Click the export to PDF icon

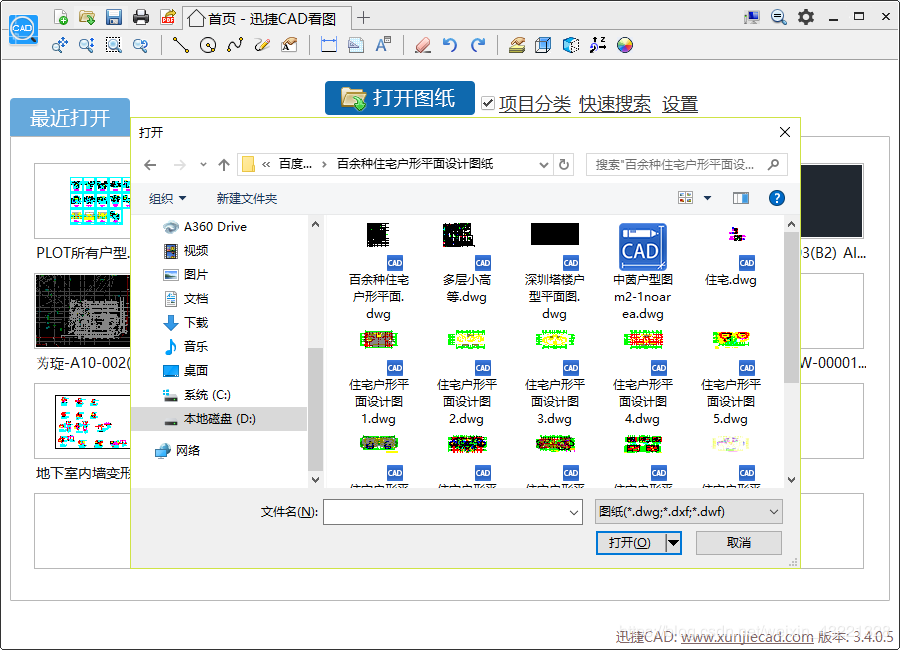(x=168, y=17)
